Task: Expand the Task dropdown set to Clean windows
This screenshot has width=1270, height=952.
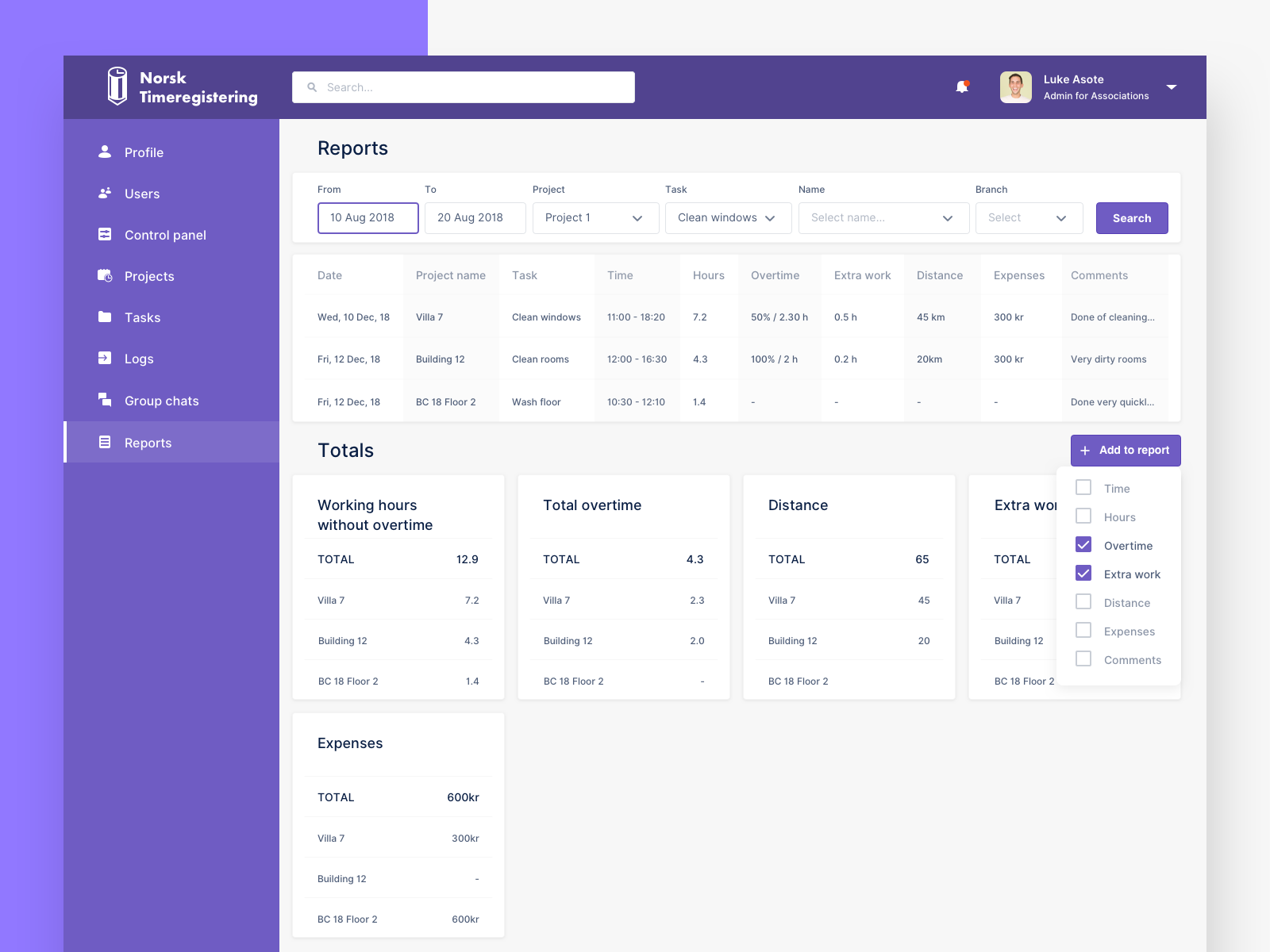Action: pos(727,217)
